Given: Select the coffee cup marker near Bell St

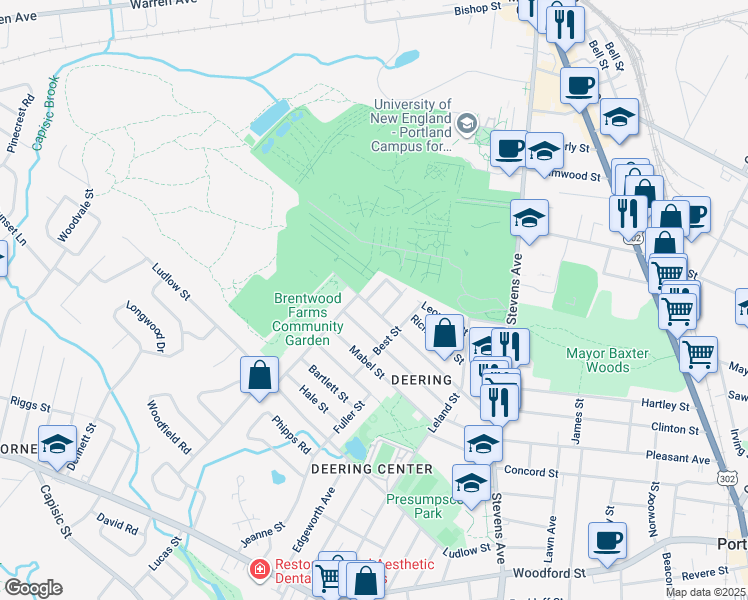Looking at the screenshot, I should tap(580, 87).
